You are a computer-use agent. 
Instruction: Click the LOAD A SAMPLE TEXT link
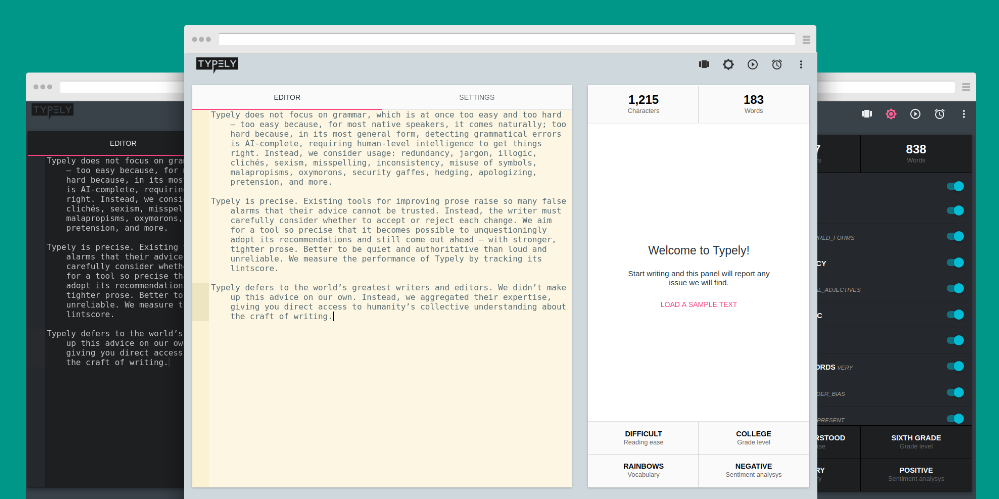coord(698,305)
